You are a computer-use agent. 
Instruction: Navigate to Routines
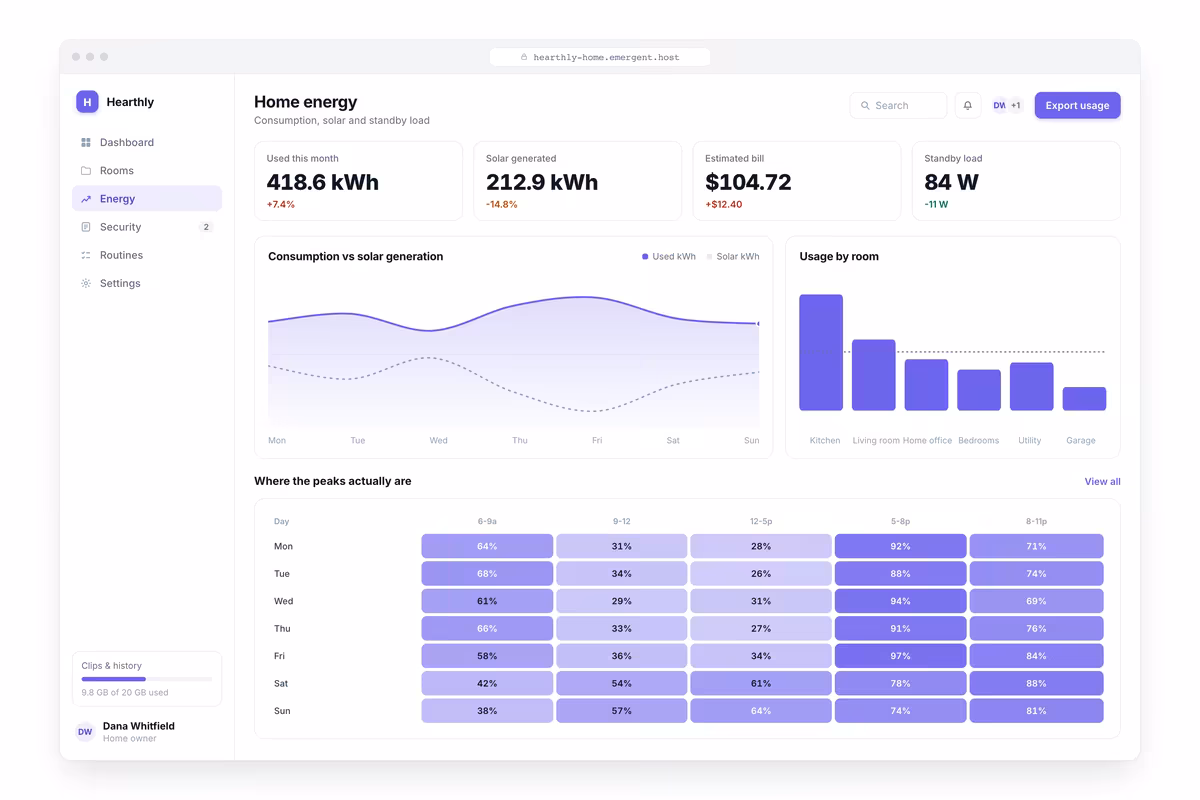(147, 255)
